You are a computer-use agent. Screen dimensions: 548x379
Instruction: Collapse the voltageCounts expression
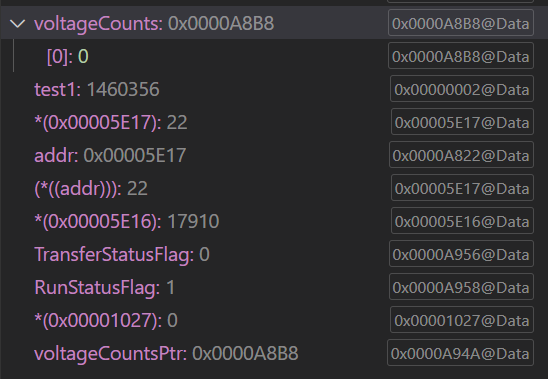coord(17,24)
